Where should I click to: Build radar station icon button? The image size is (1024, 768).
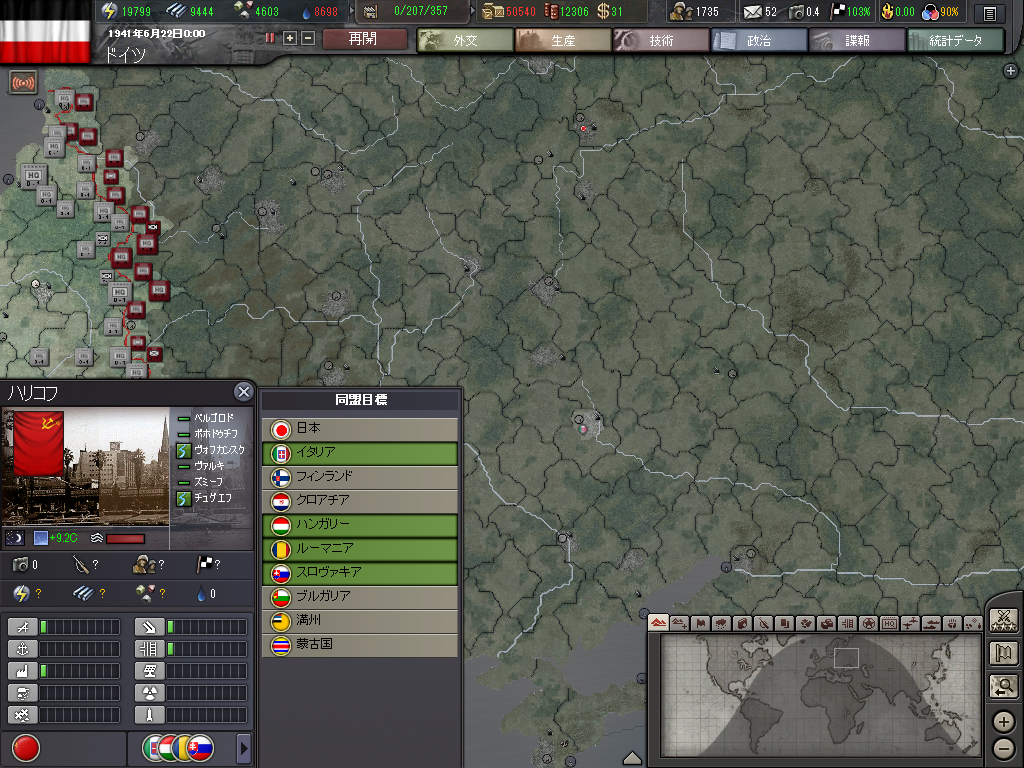(149, 671)
